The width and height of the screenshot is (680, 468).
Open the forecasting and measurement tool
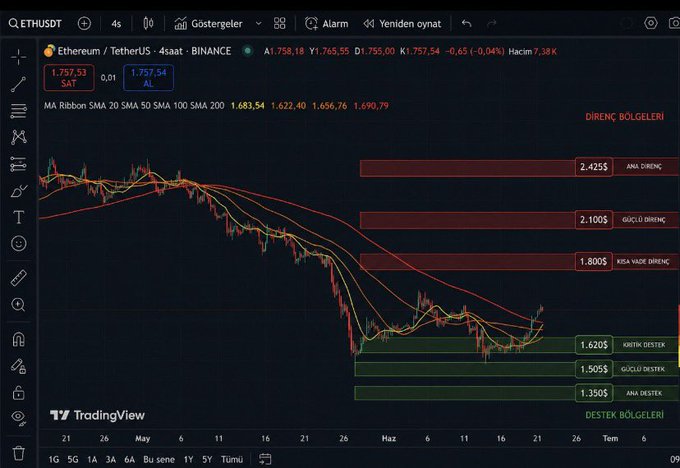[x=19, y=164]
